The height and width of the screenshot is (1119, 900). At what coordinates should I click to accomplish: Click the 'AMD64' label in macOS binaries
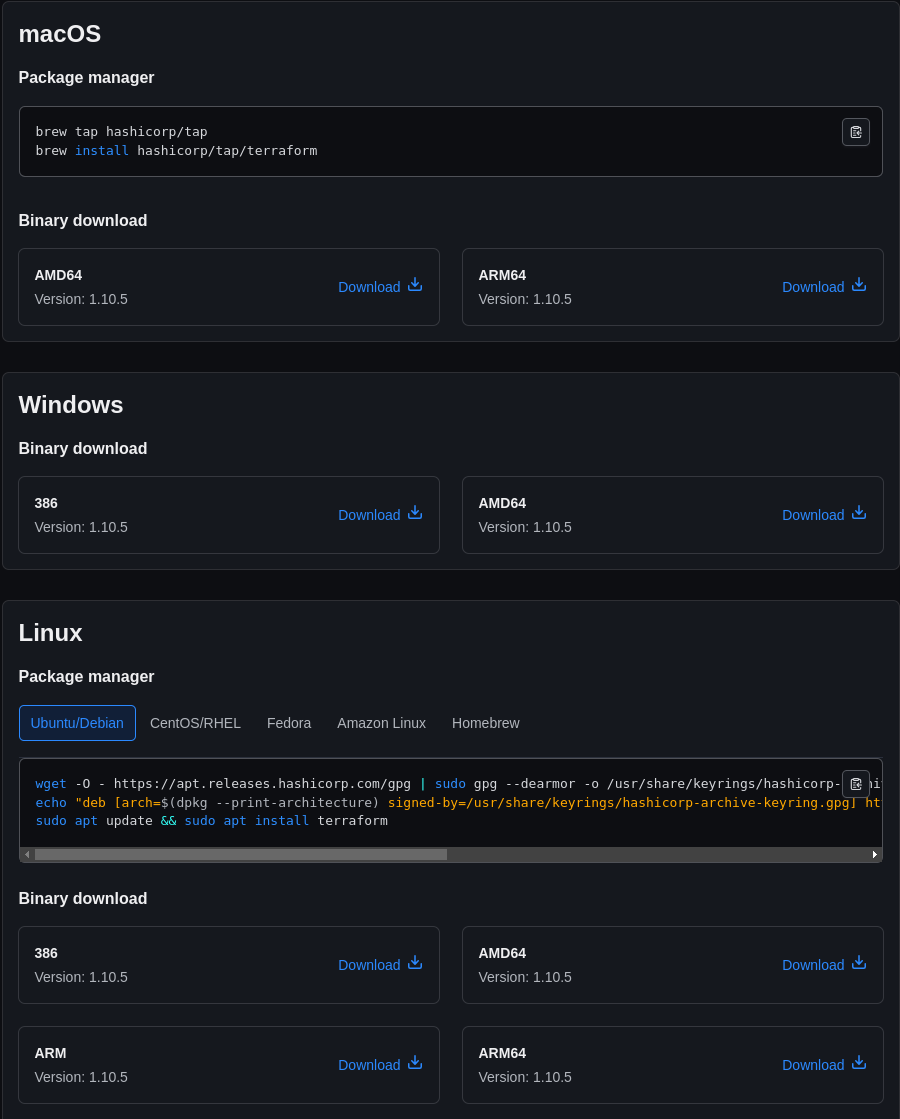(x=58, y=275)
